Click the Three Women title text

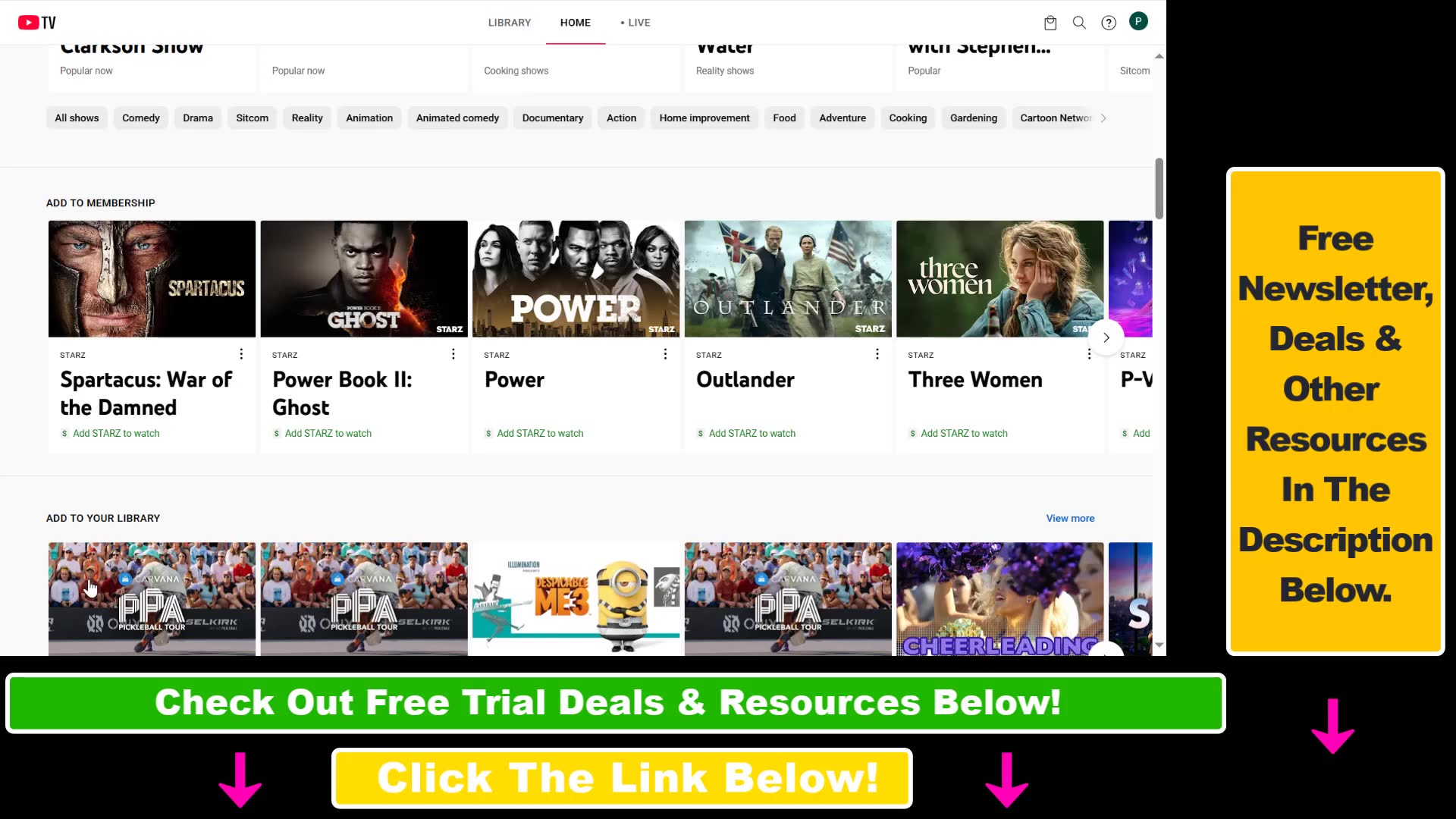click(x=975, y=379)
